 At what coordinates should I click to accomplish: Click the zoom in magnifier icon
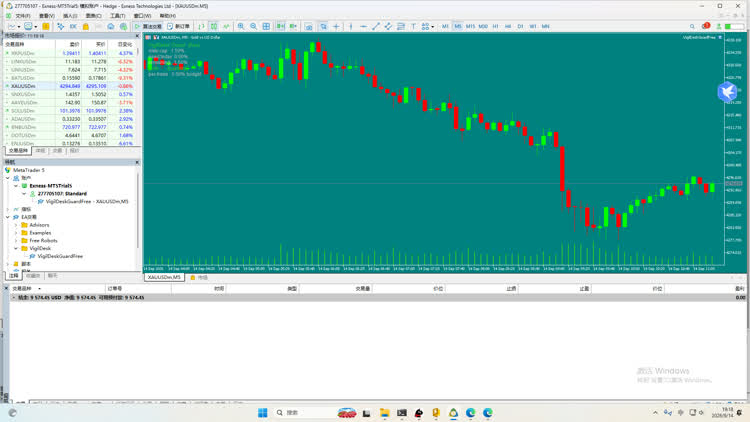click(x=241, y=26)
